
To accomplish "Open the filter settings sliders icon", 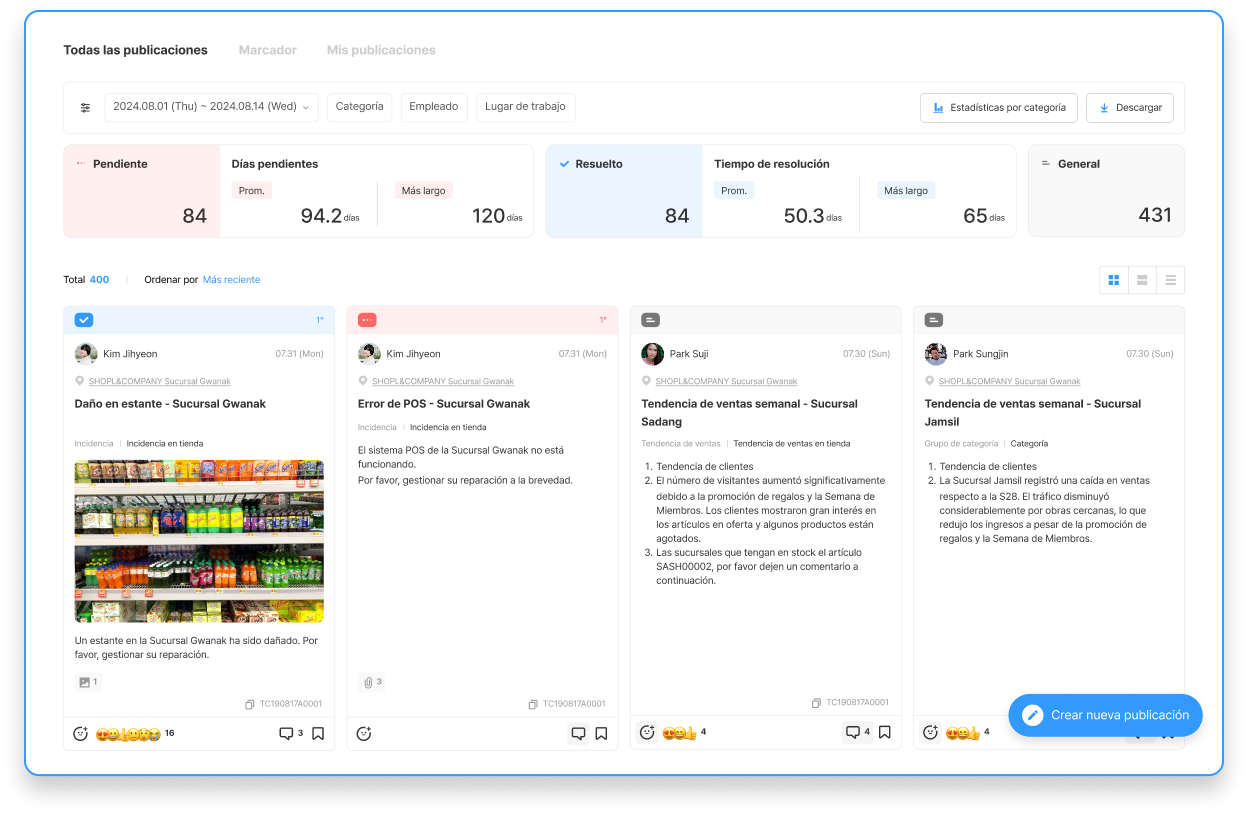I will click(x=85, y=108).
